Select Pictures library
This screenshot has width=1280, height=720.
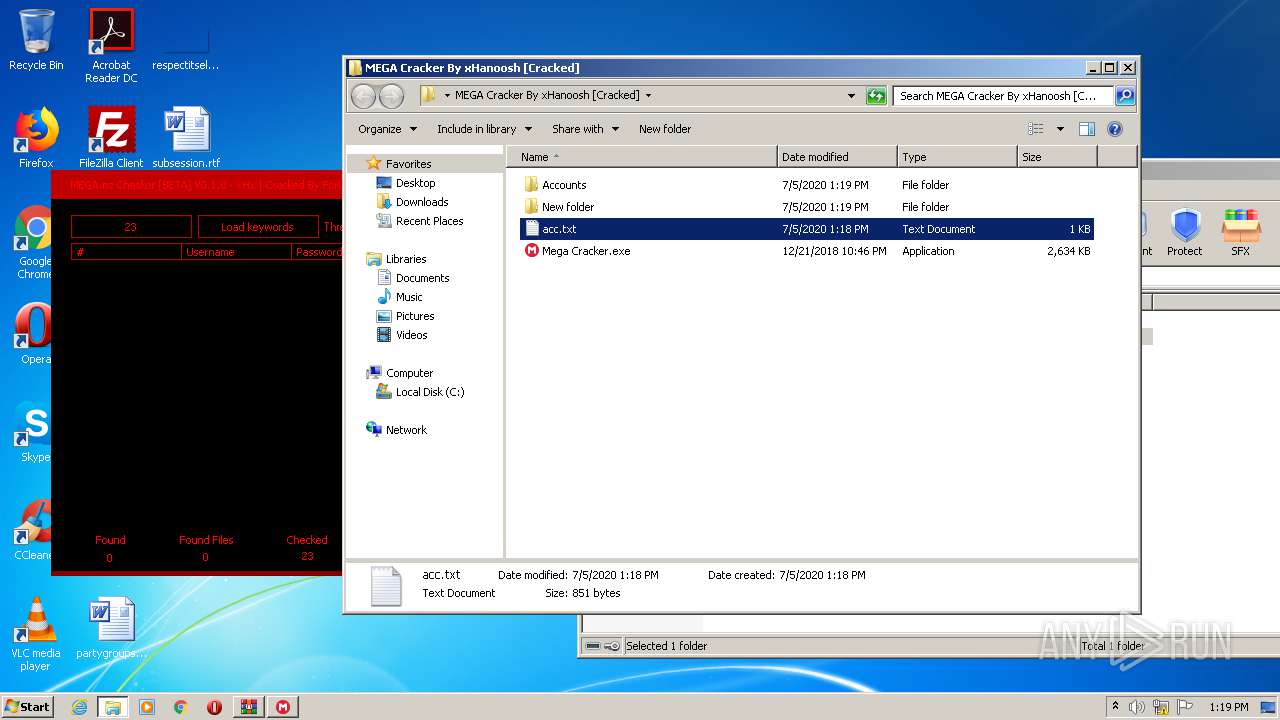(415, 316)
